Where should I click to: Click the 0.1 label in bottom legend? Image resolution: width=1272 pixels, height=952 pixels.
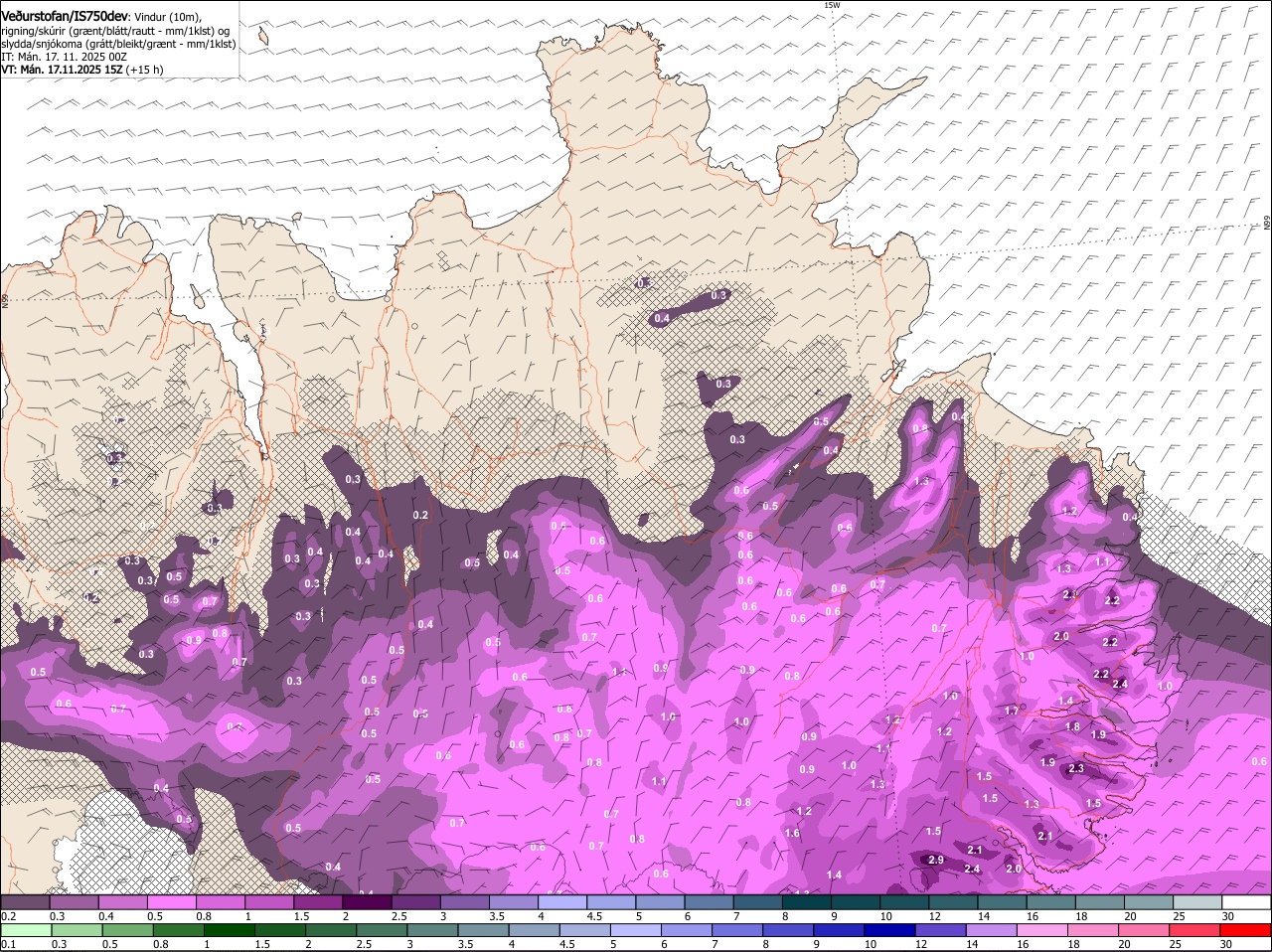(8, 944)
